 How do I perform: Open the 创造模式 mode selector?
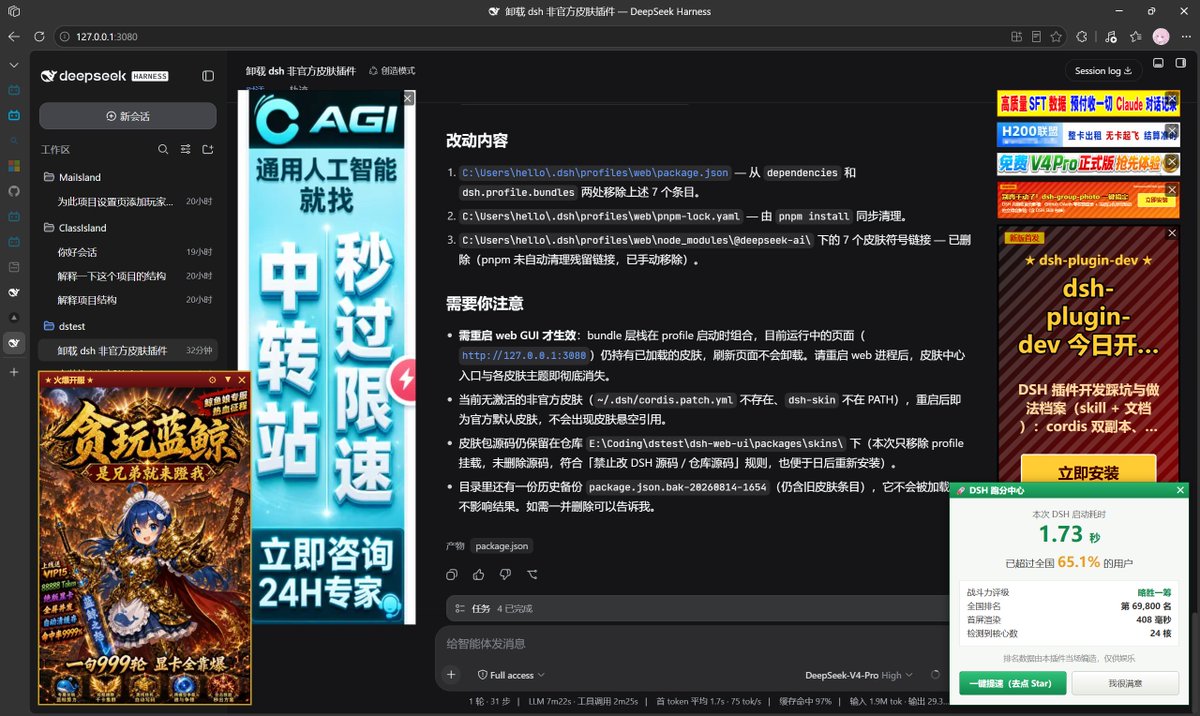point(392,71)
